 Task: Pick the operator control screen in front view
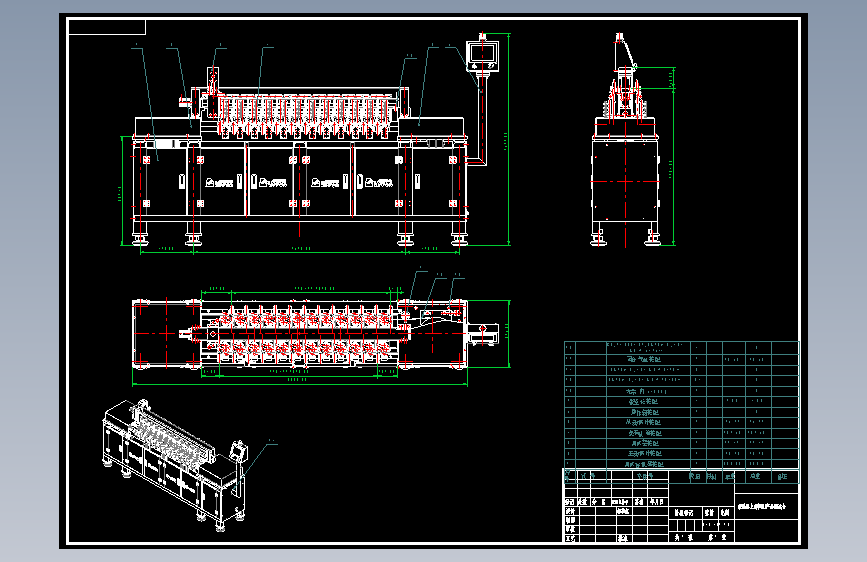pyautogui.click(x=483, y=56)
